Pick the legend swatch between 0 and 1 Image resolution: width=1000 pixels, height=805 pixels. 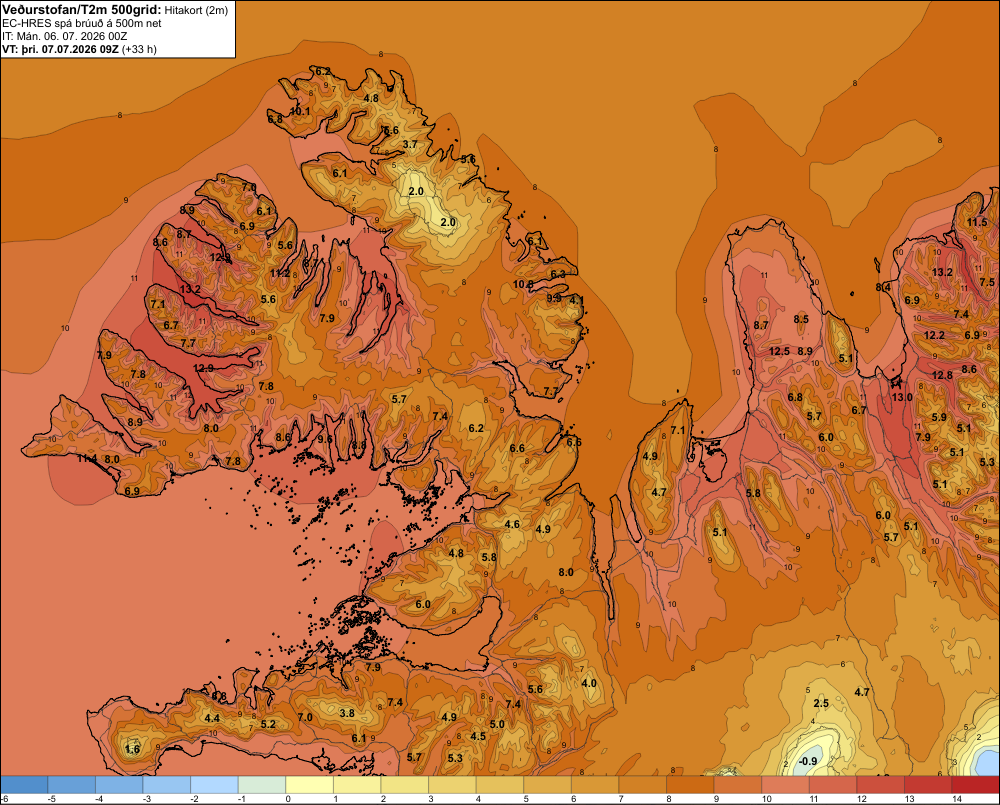309,785
